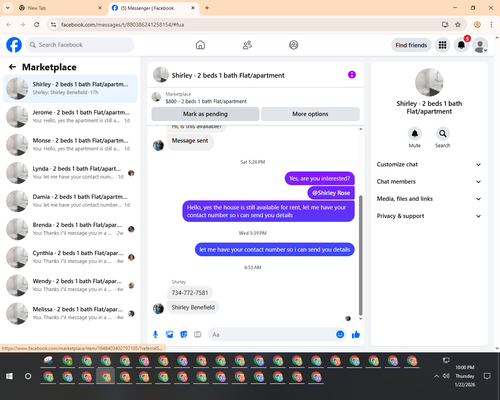Open Melissa conversation in the list
500x400 pixels.
pyautogui.click(x=70, y=313)
